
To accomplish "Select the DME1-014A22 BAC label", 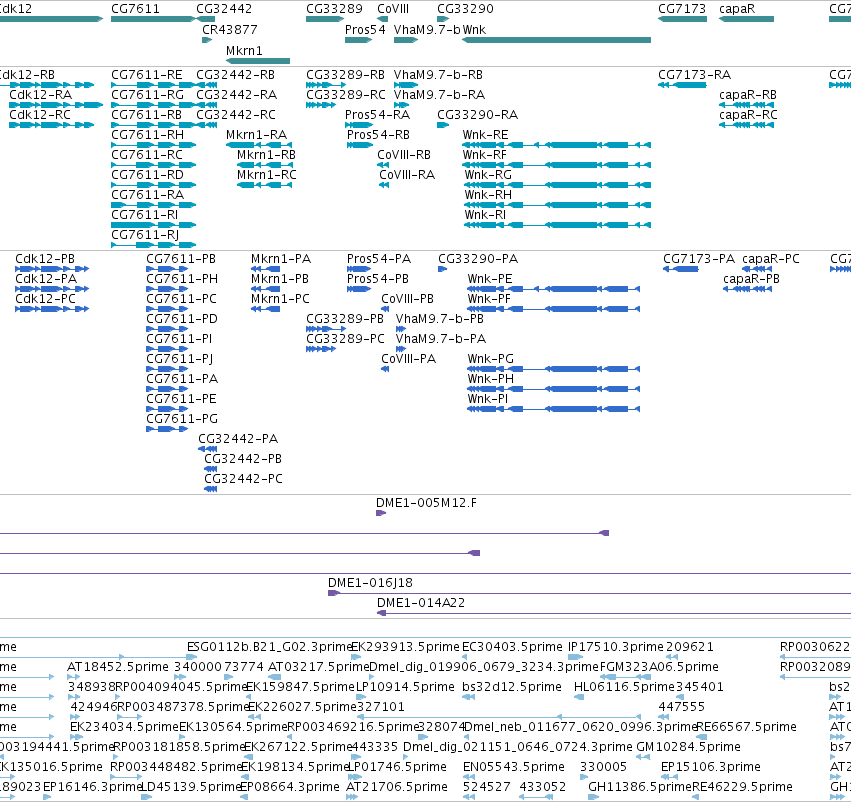I will (x=421, y=603).
